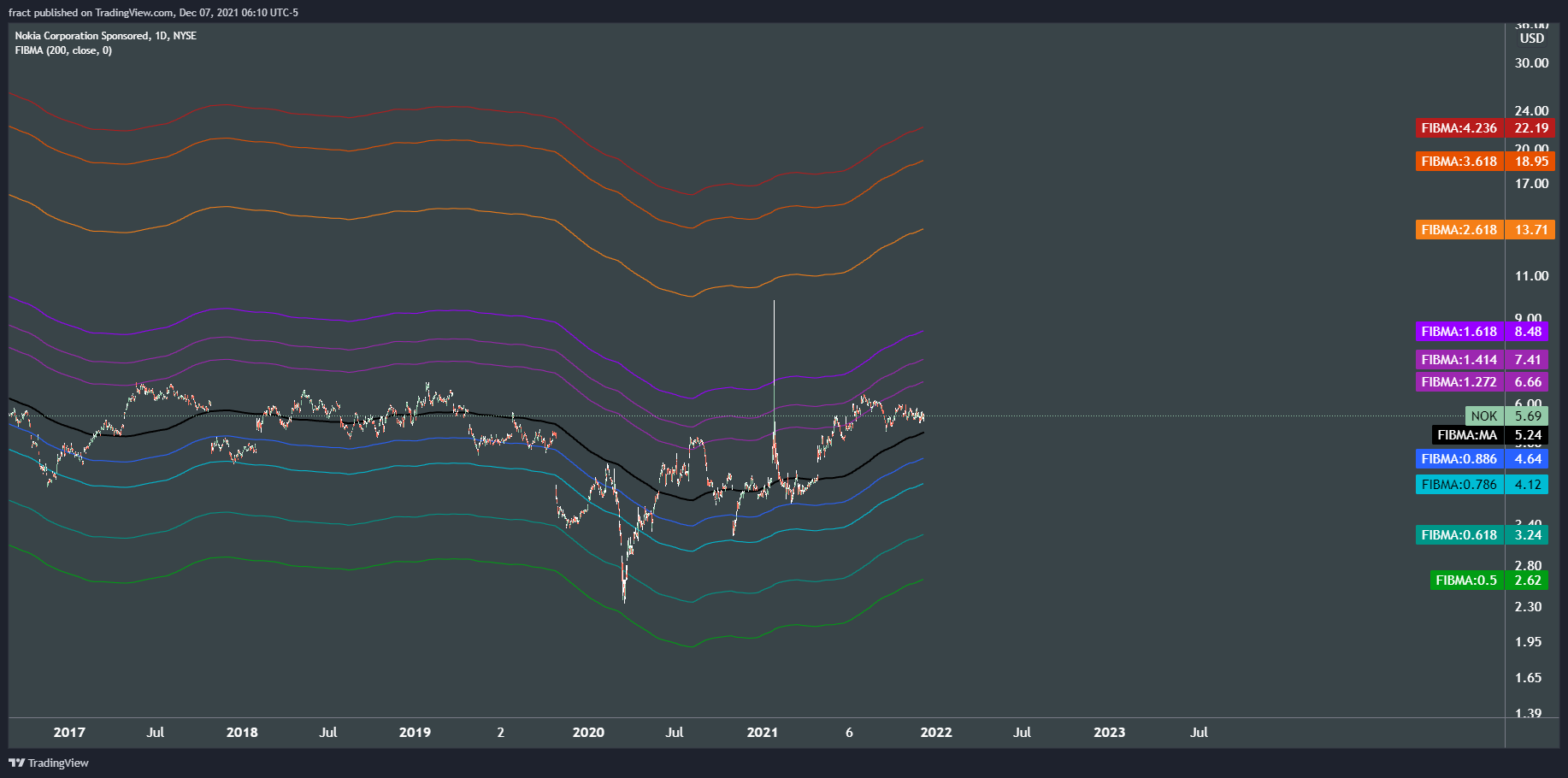
Task: Click the NOK 5.69 last price label
Action: click(1507, 416)
